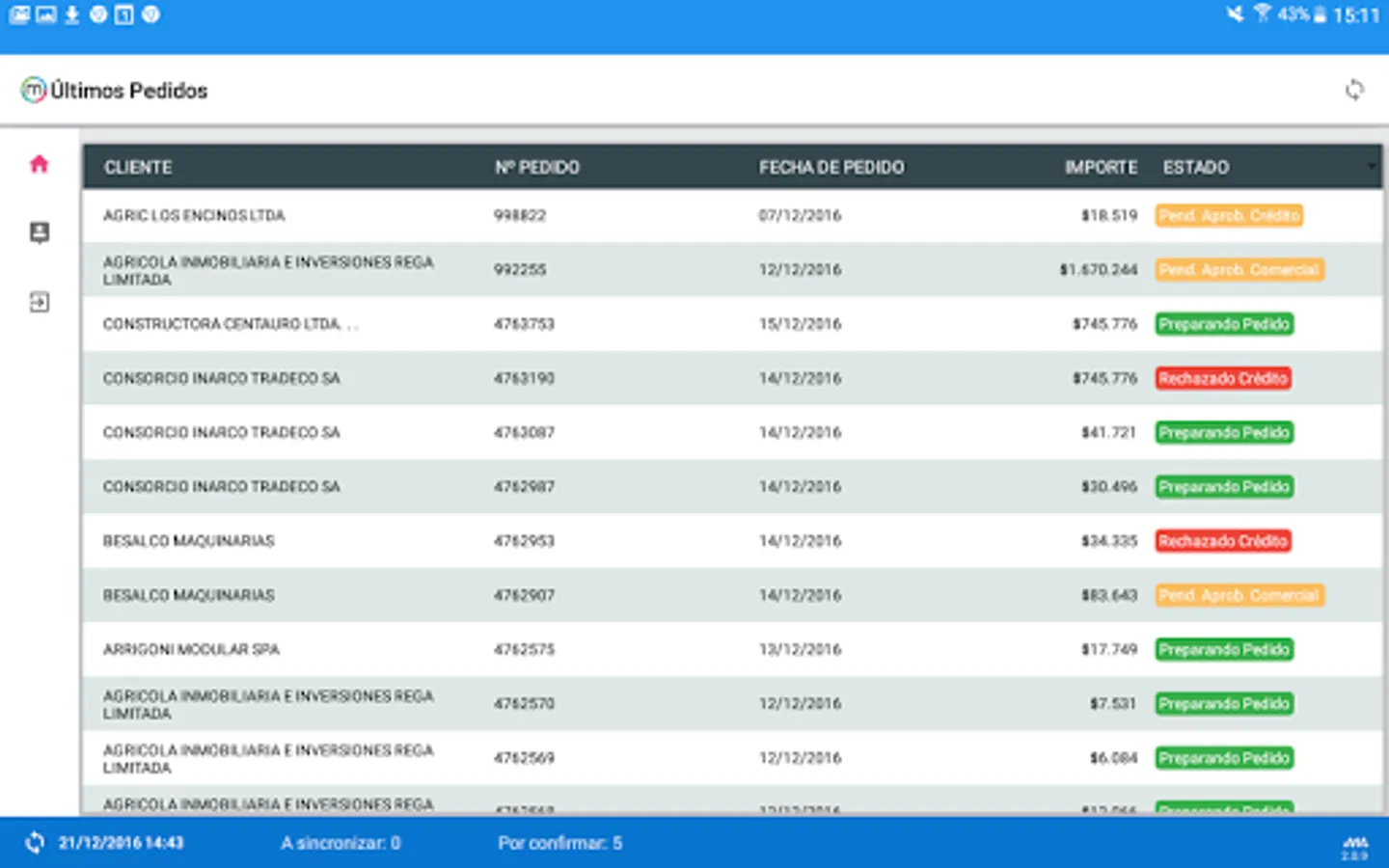Viewport: 1389px width, 868px height.
Task: Open the contacts sidebar icon
Action: (39, 232)
